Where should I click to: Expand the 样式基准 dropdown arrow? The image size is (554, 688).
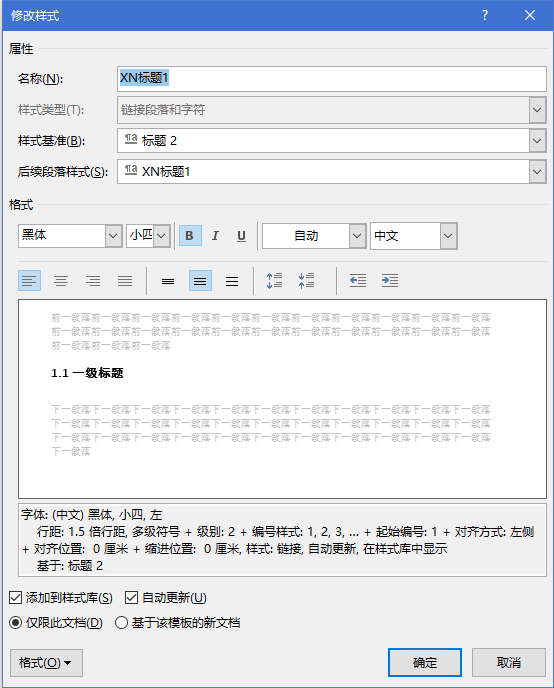click(x=537, y=141)
